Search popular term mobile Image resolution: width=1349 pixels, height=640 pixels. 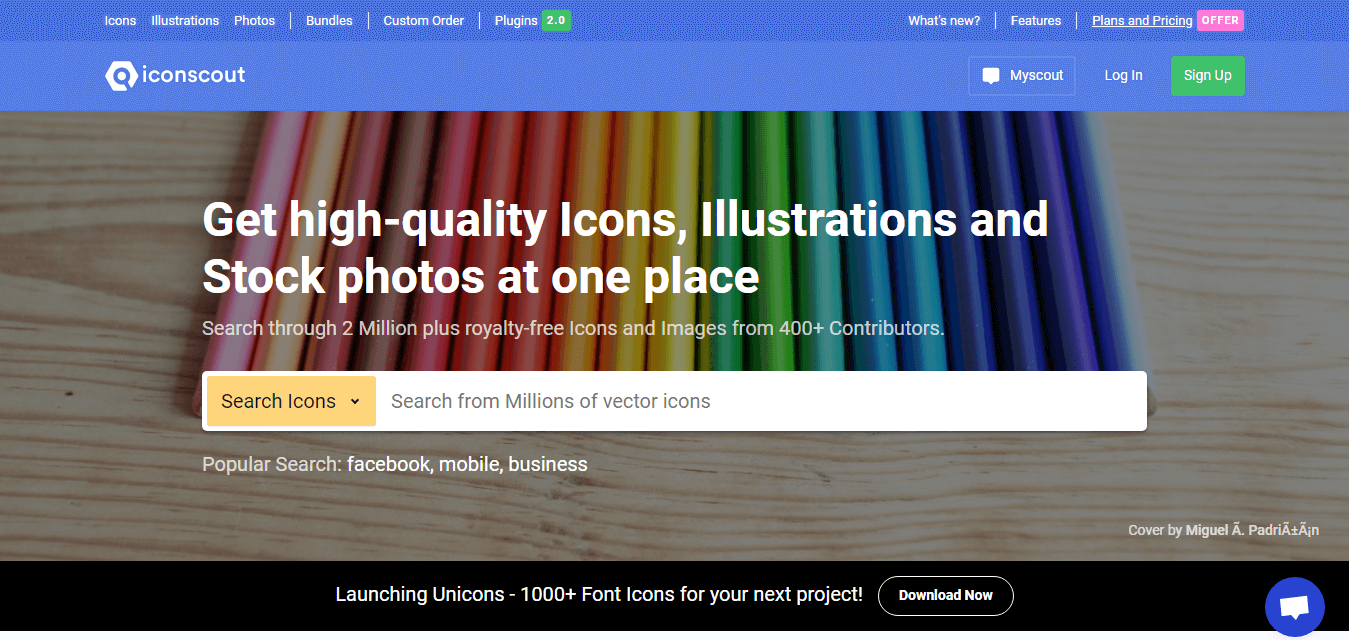pos(471,464)
